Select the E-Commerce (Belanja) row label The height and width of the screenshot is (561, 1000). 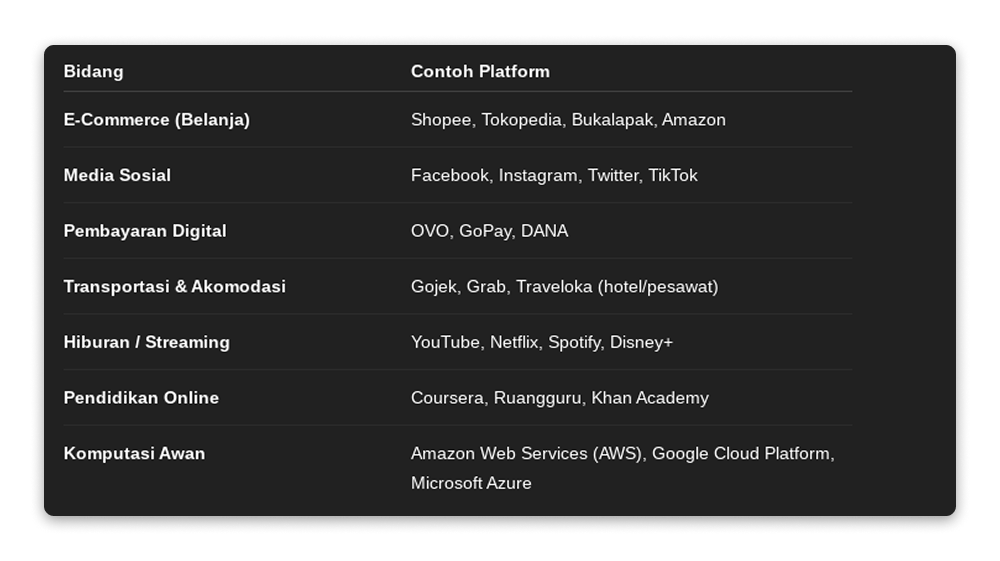pos(157,120)
